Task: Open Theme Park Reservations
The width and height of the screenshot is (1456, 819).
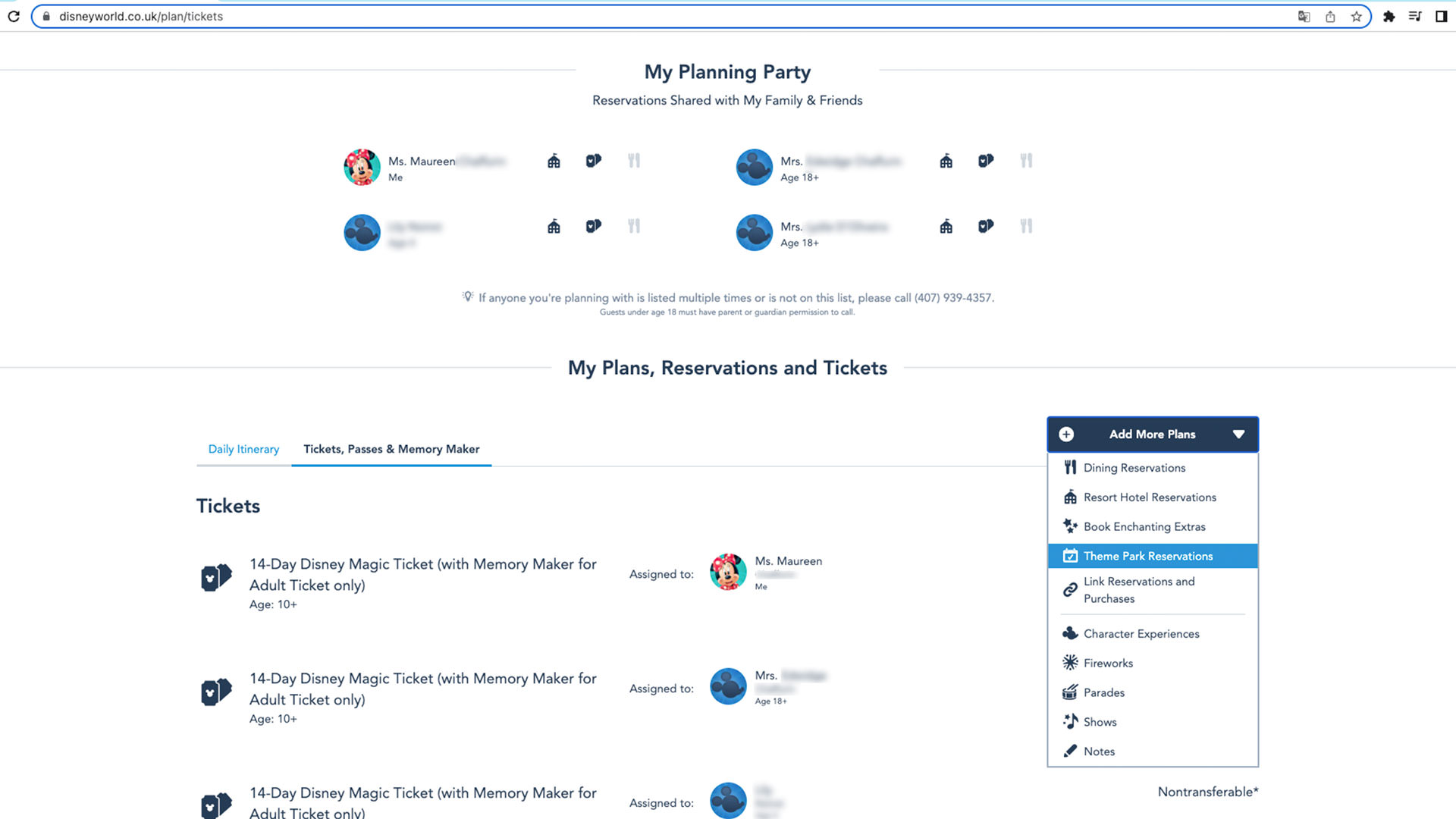Action: [1153, 556]
